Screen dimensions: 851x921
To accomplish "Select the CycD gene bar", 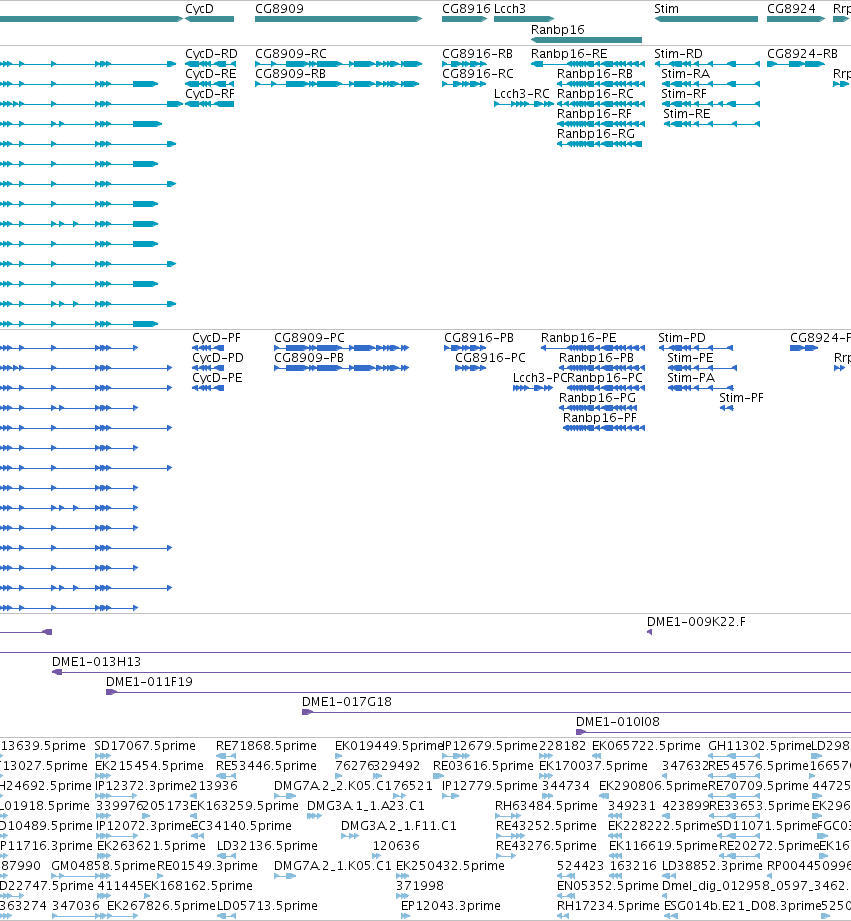I will 210,19.
